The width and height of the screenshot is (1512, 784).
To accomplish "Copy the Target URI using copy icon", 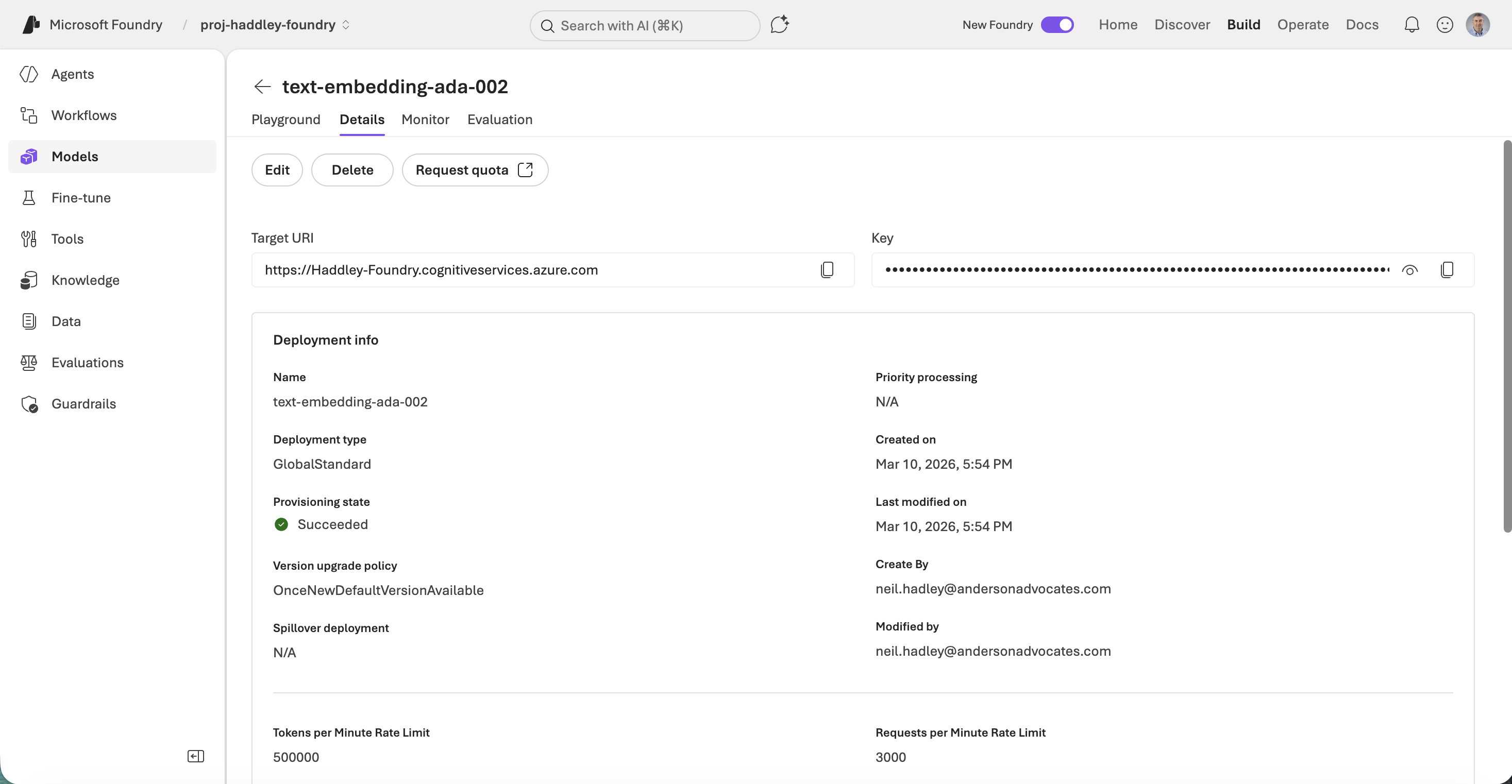I will pyautogui.click(x=828, y=269).
